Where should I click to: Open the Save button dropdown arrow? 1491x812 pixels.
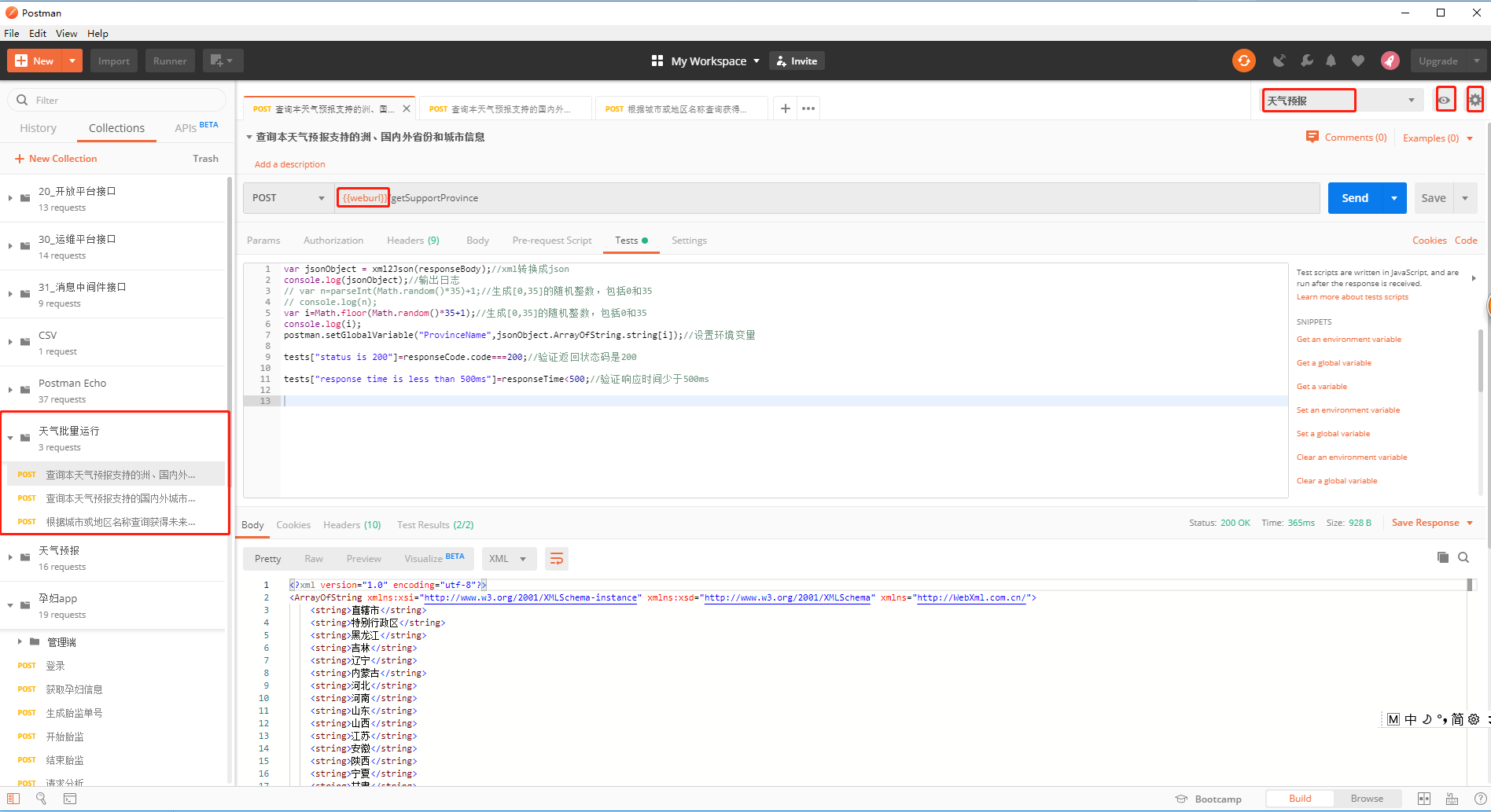coord(1465,198)
